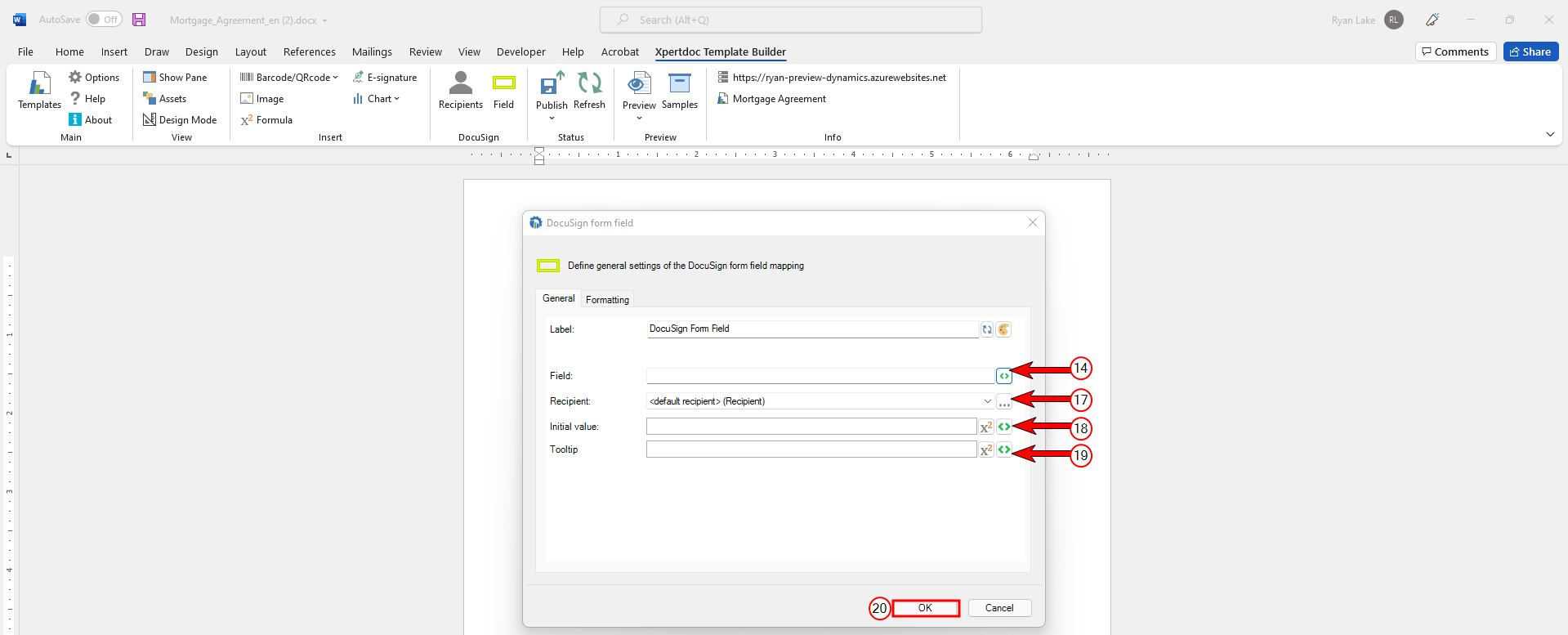Viewport: 1568px width, 635px height.
Task: Open the Options gear in the ribbon
Action: [x=94, y=77]
